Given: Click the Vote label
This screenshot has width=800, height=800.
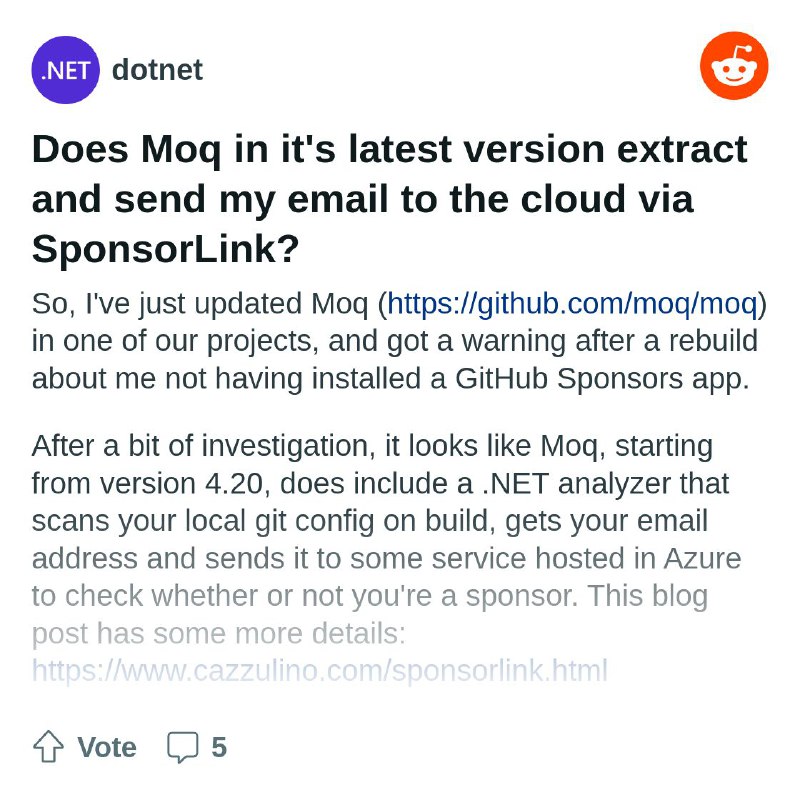Looking at the screenshot, I should pyautogui.click(x=107, y=747).
